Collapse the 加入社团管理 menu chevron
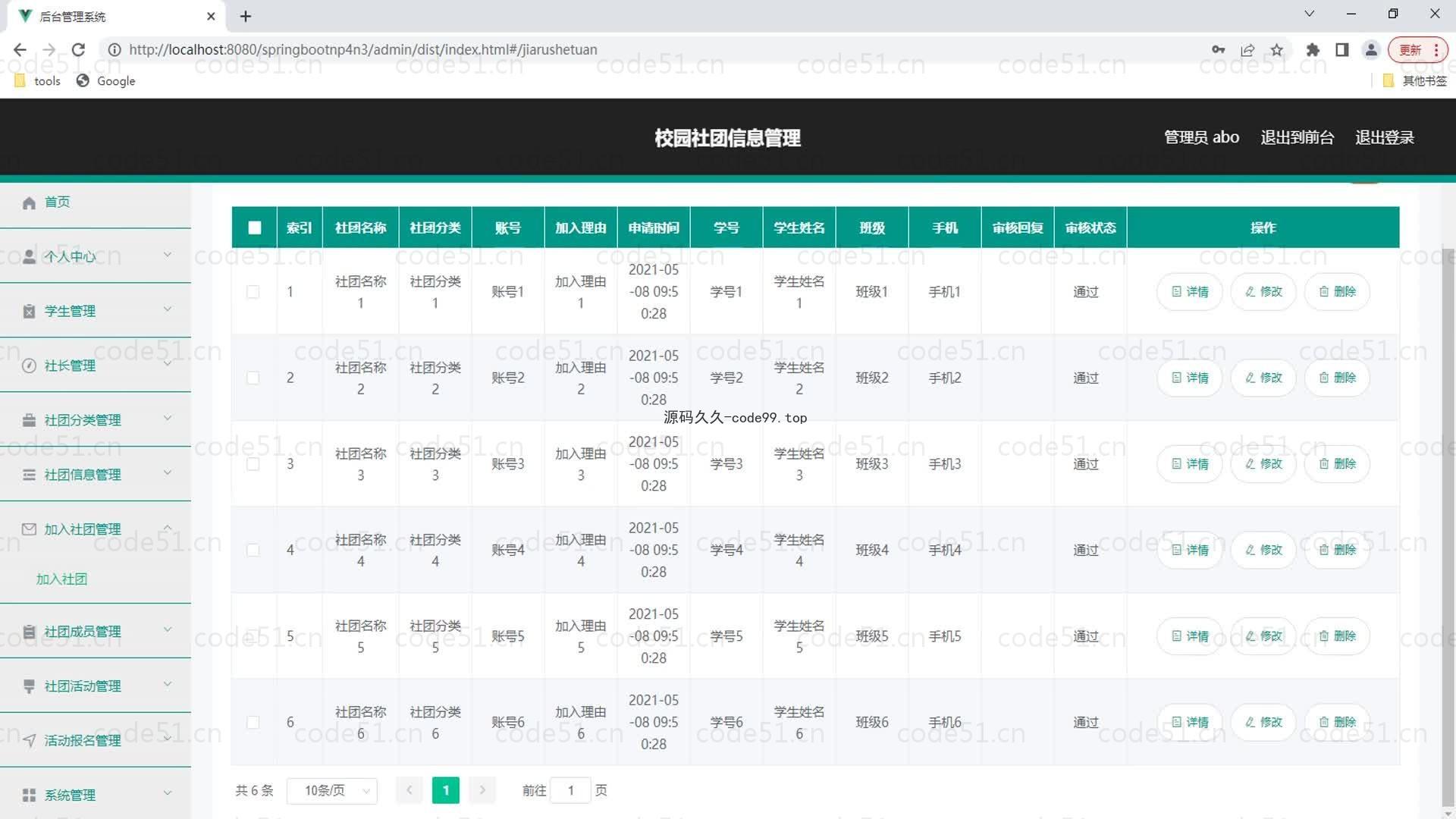 168,528
